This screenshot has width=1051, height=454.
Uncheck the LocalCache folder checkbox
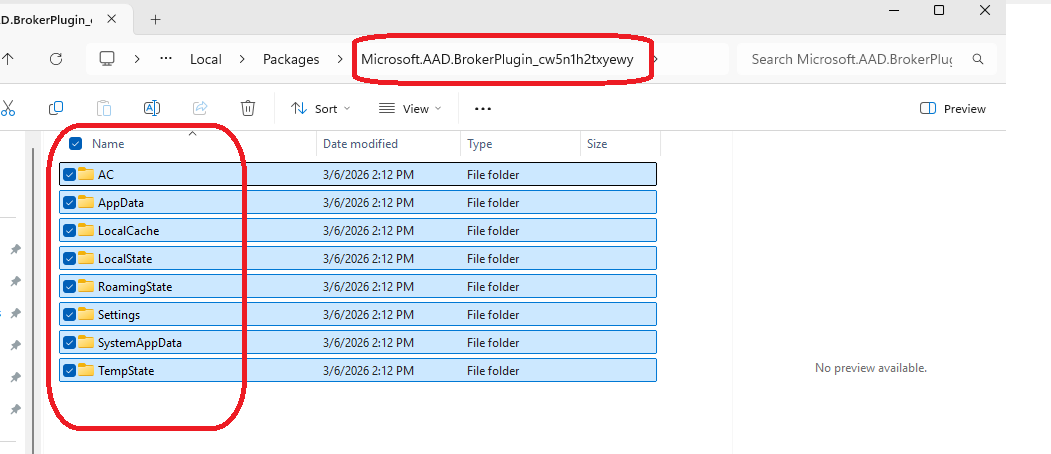pos(69,230)
